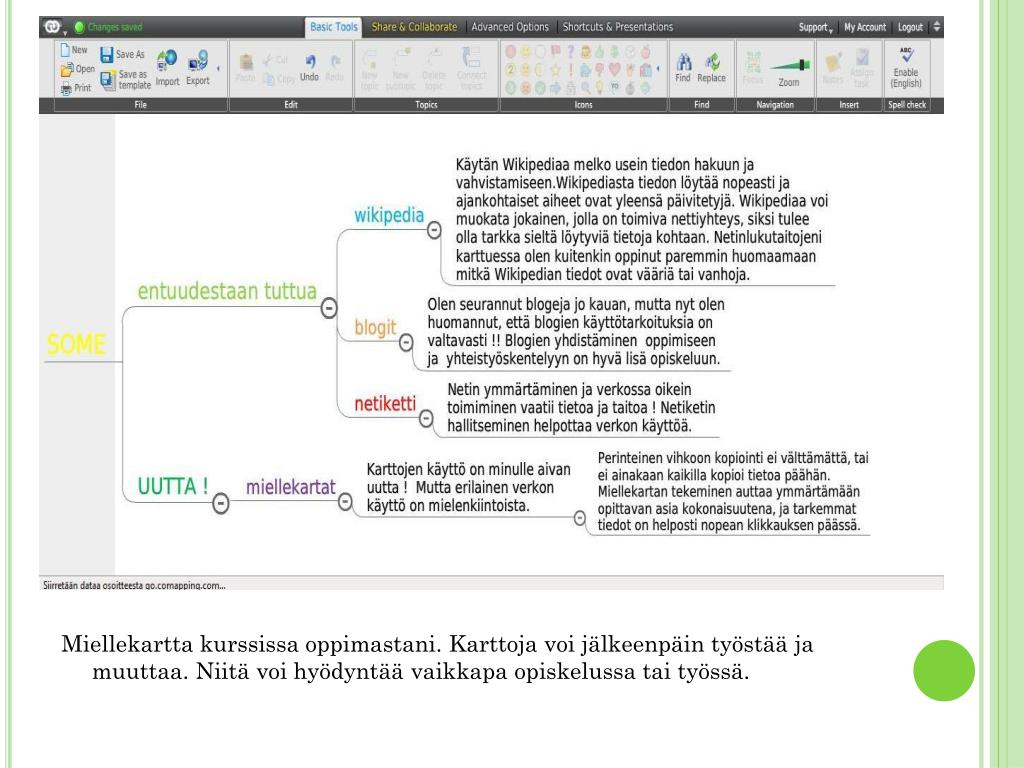The image size is (1024, 768).
Task: Click the New topic icon
Action: [370, 58]
